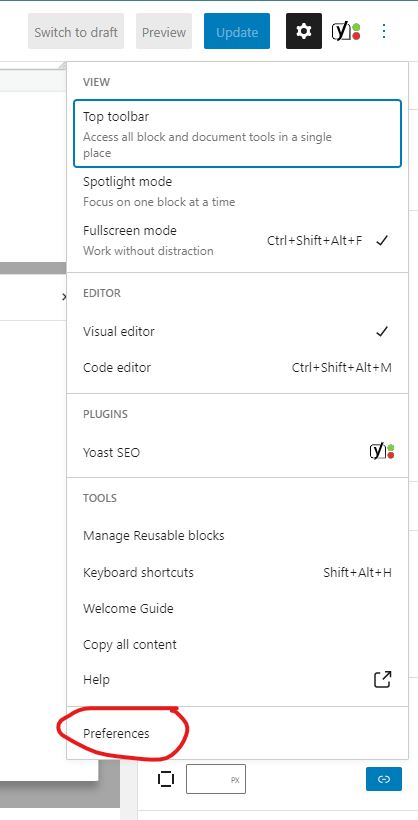Select the Visual editor option

click(x=238, y=332)
